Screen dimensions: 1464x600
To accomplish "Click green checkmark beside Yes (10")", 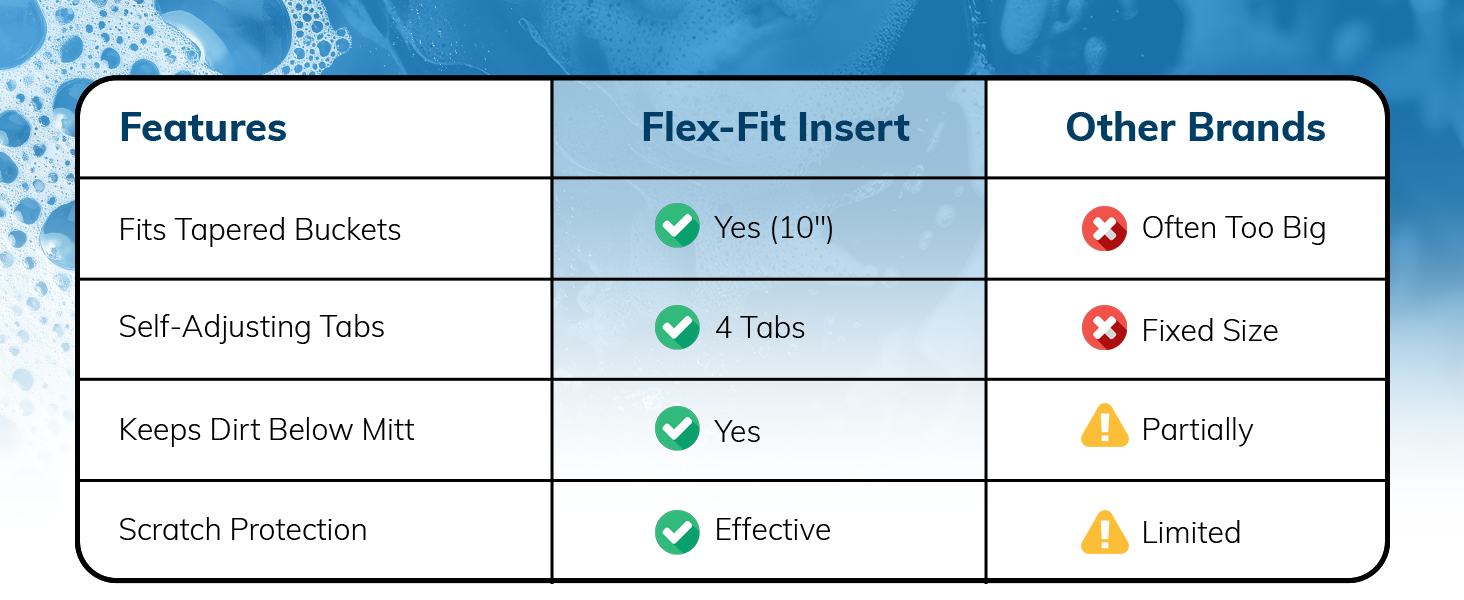I will click(x=677, y=226).
